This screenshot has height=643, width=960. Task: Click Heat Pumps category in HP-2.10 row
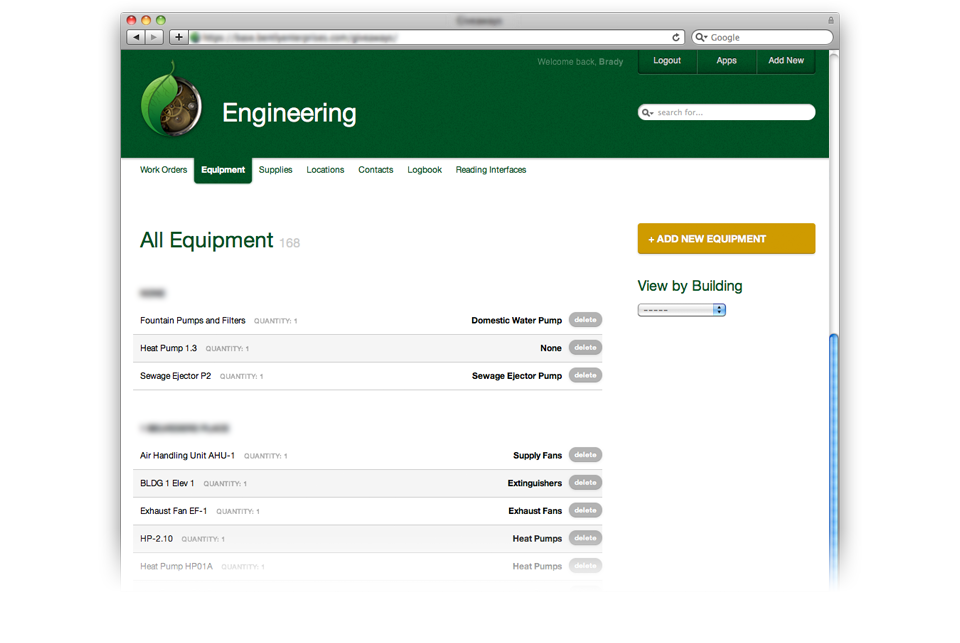pos(538,539)
